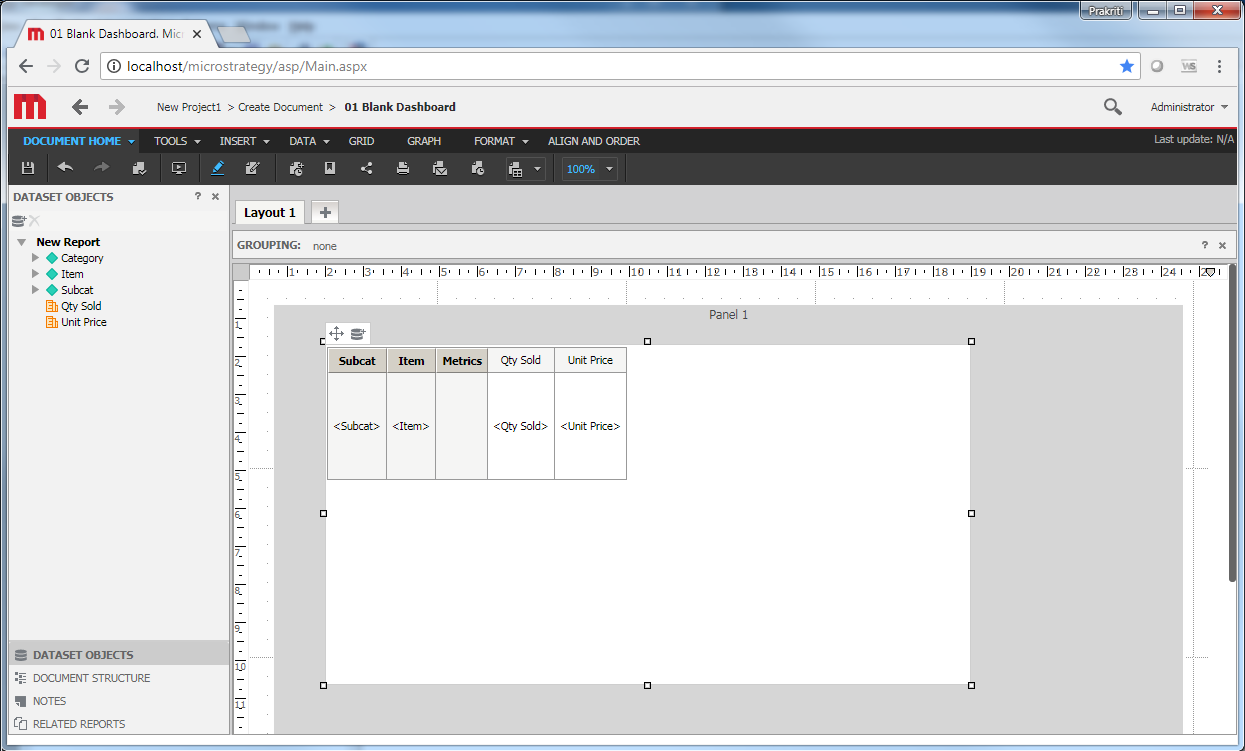
Task: Expand the Category attribute in Dataset Objects
Action: pyautogui.click(x=34, y=257)
